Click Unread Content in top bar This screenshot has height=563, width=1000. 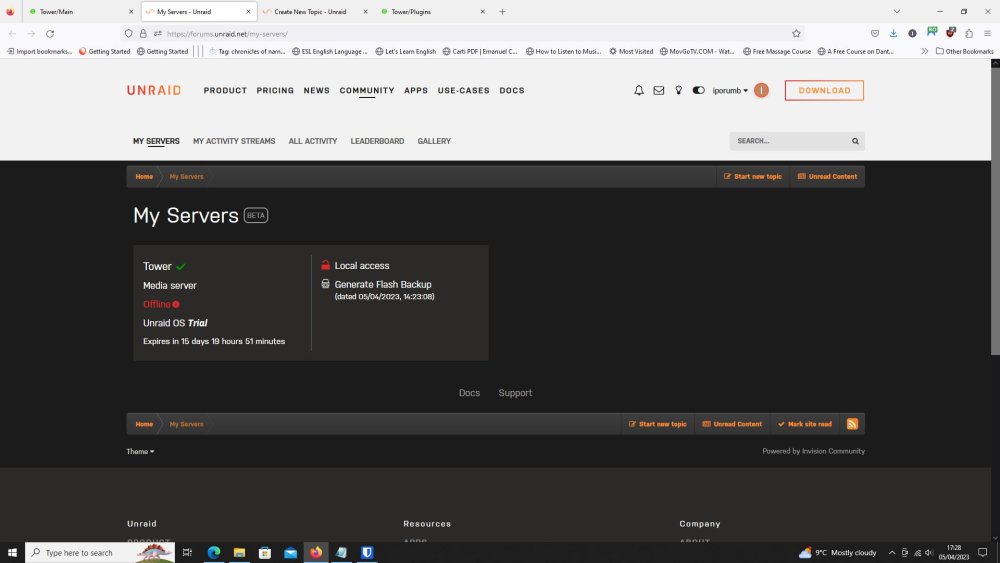[827, 177]
